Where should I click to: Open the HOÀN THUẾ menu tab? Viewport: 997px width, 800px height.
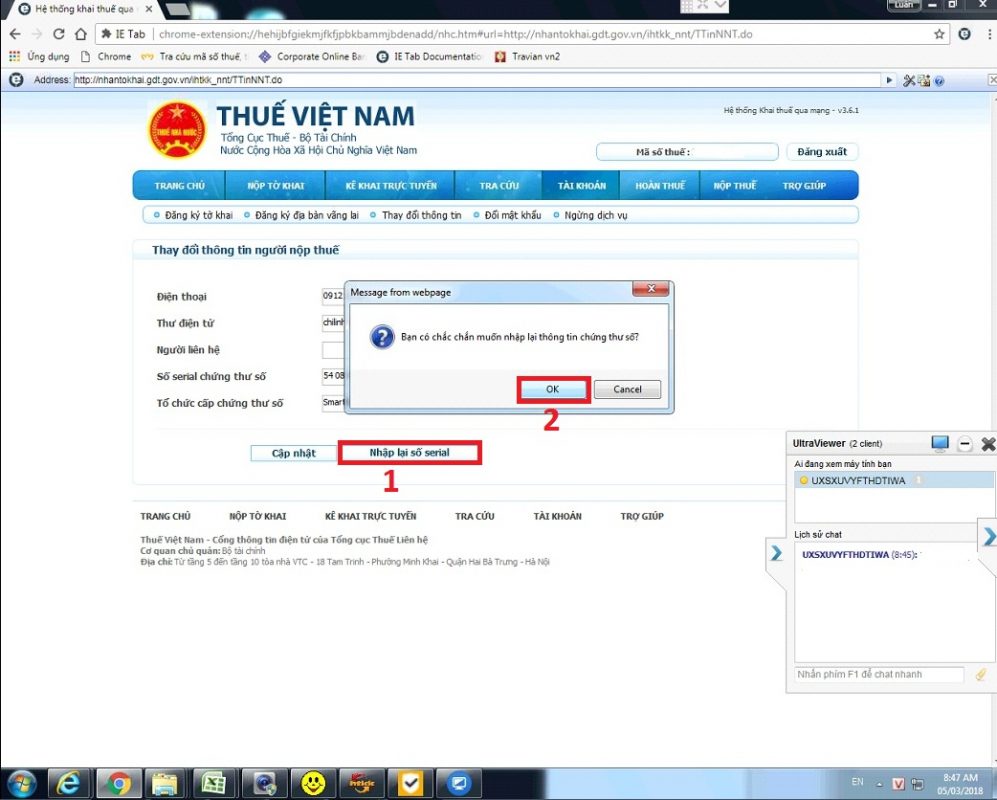660,186
